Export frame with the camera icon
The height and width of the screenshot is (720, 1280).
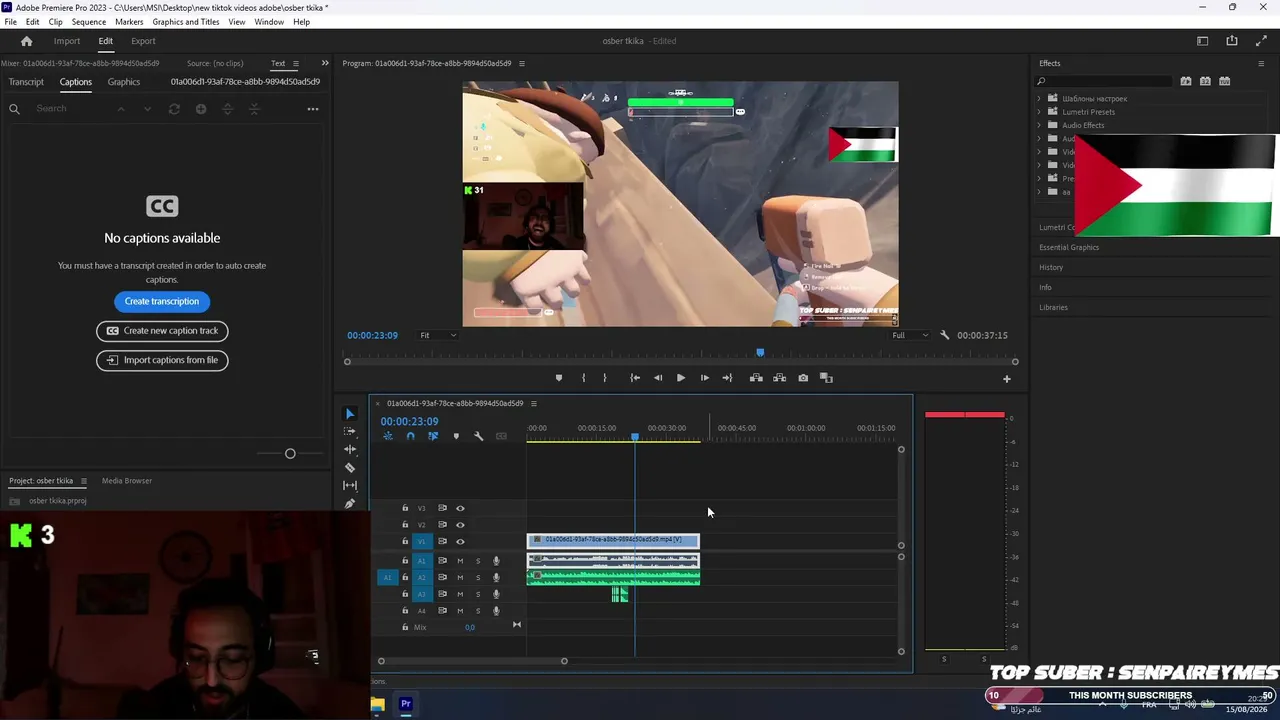(803, 378)
